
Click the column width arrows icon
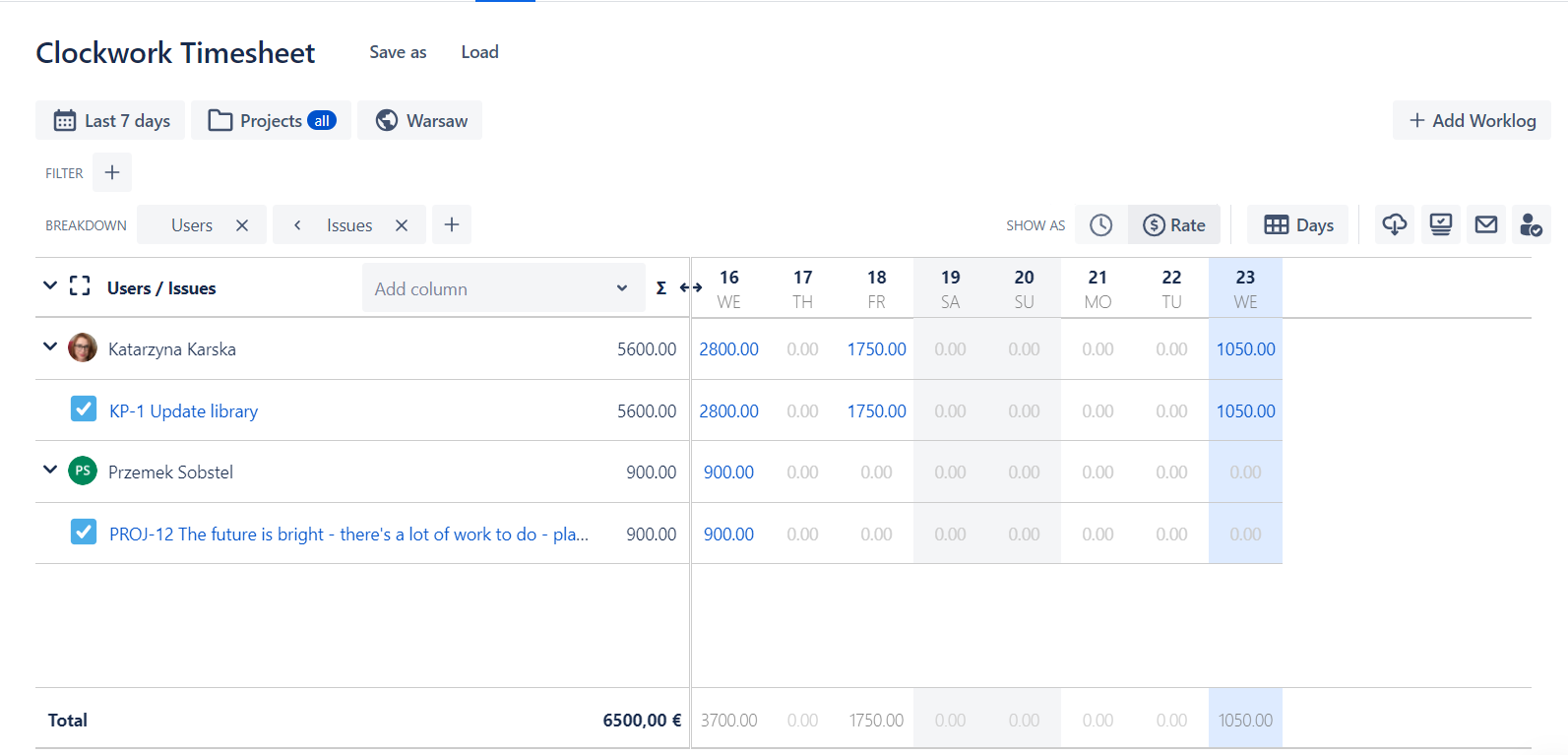(691, 287)
